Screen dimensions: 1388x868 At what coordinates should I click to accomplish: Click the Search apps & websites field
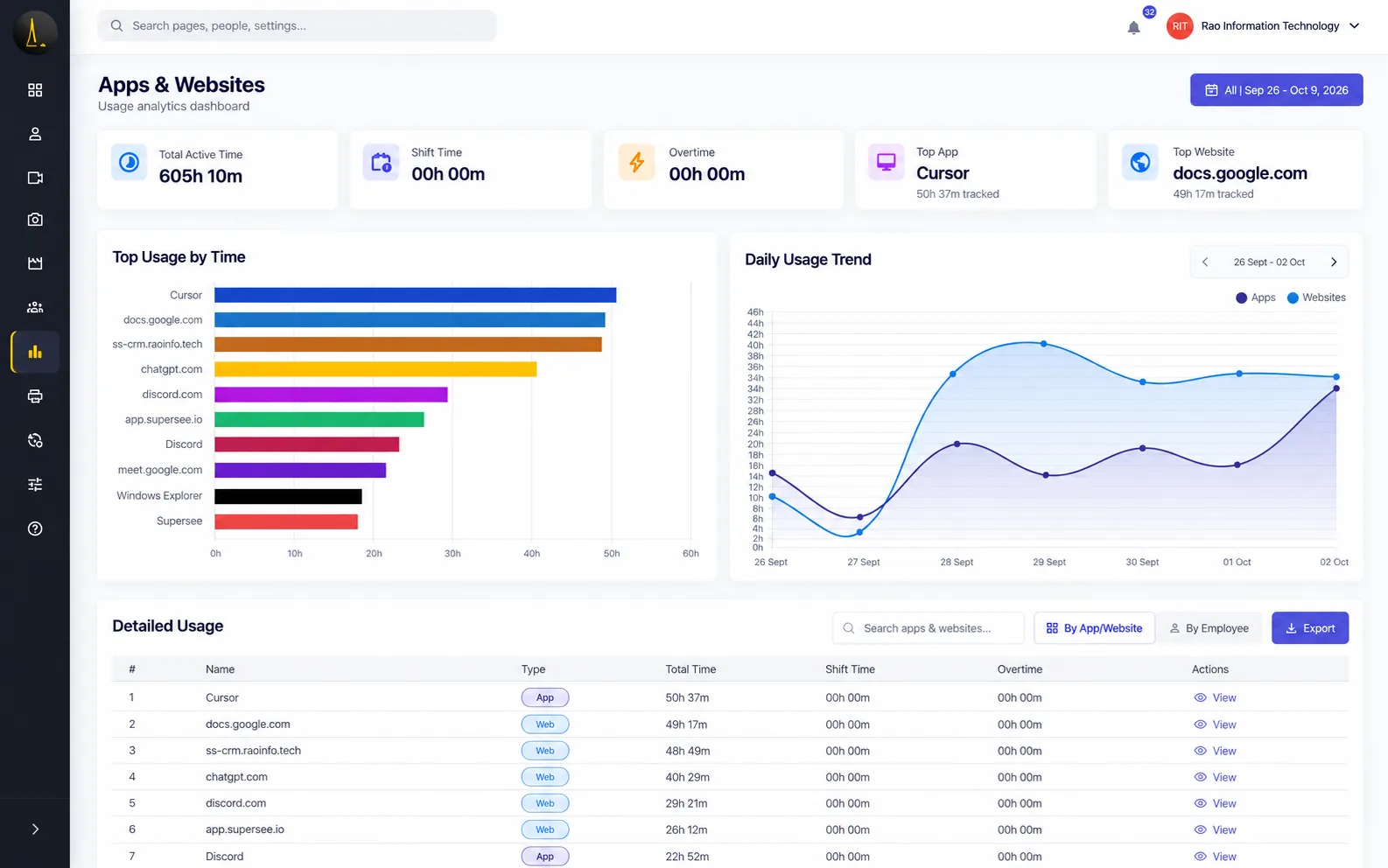coord(928,628)
